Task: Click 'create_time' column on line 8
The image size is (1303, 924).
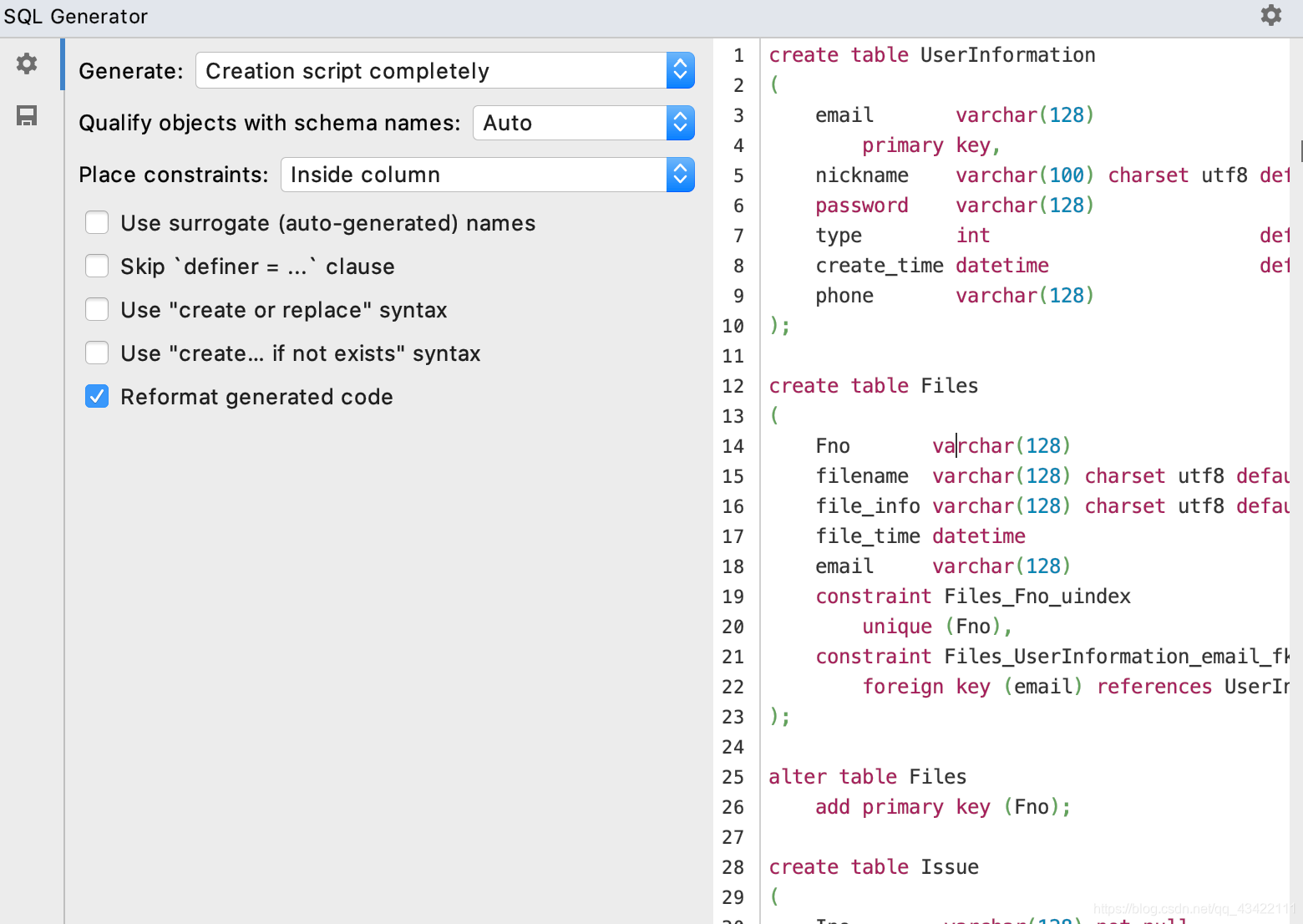Action: coord(880,266)
